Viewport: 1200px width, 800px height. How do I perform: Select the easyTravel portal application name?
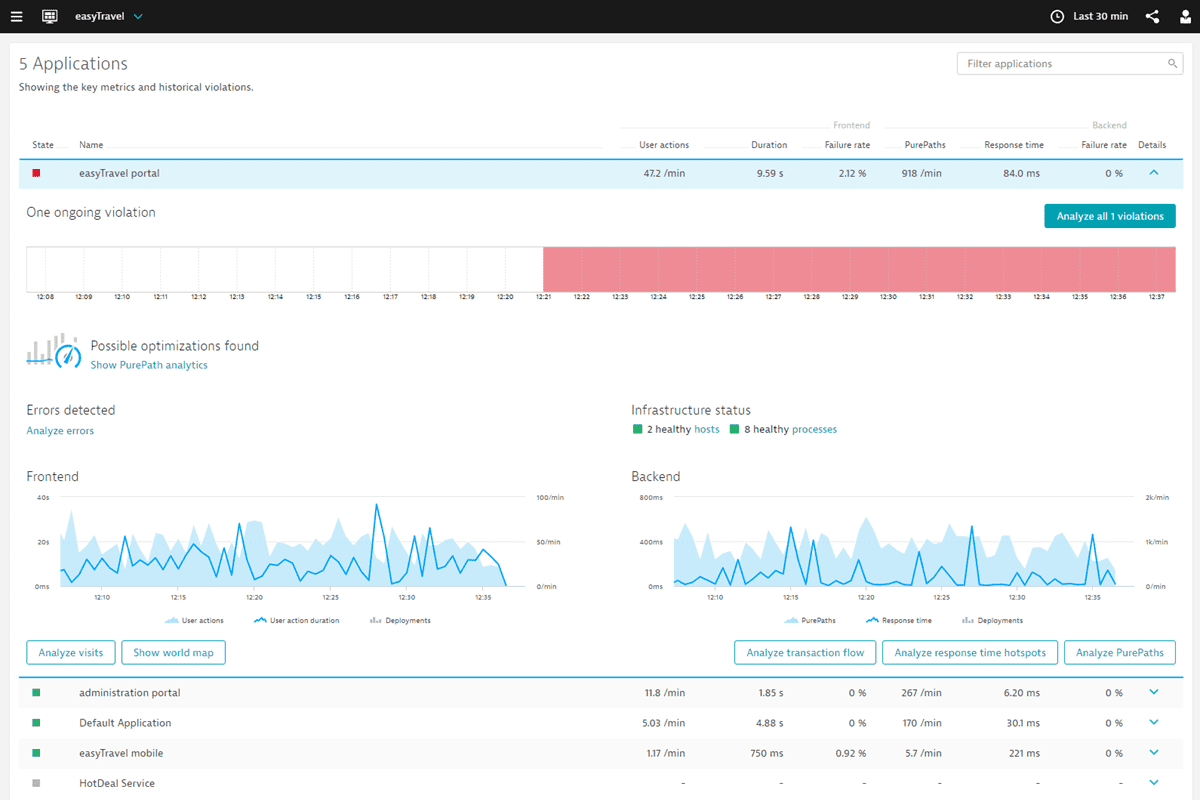pyautogui.click(x=119, y=173)
